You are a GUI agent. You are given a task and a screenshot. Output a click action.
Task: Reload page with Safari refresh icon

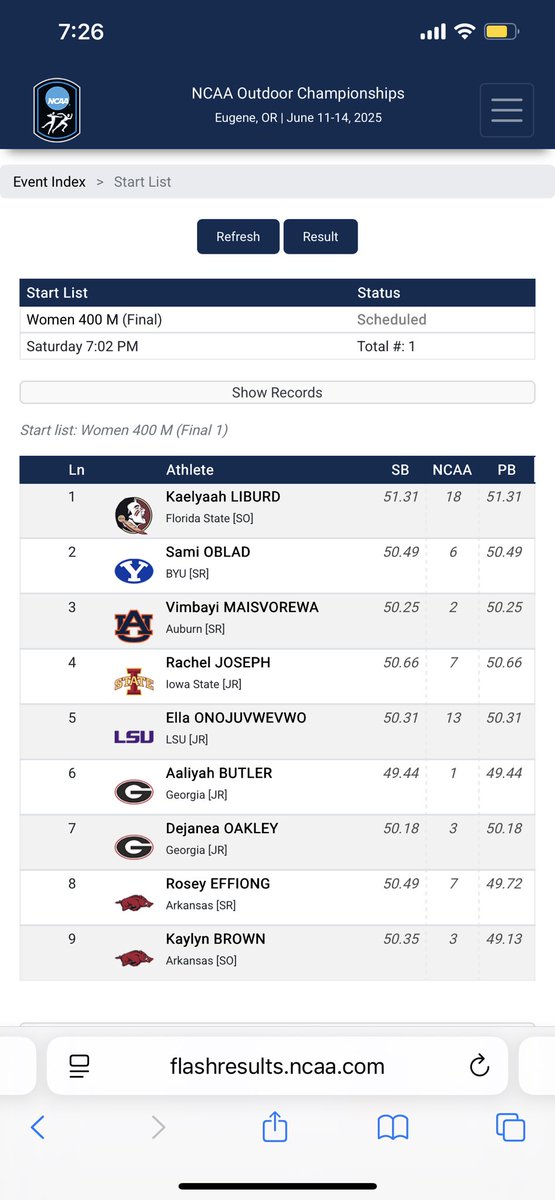(479, 1066)
